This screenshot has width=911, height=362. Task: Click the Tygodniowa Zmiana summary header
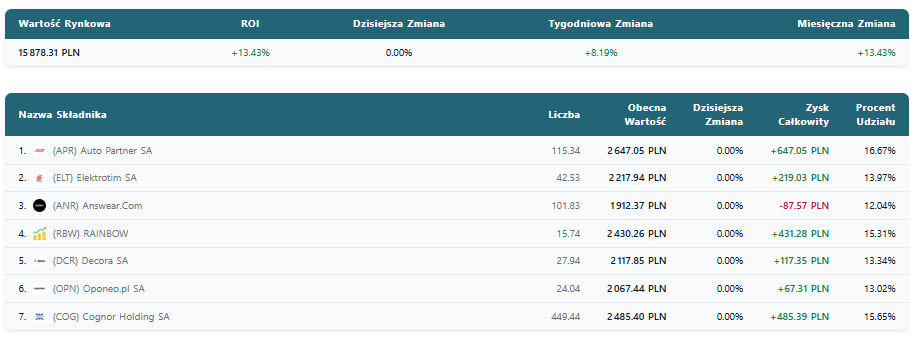pyautogui.click(x=601, y=24)
